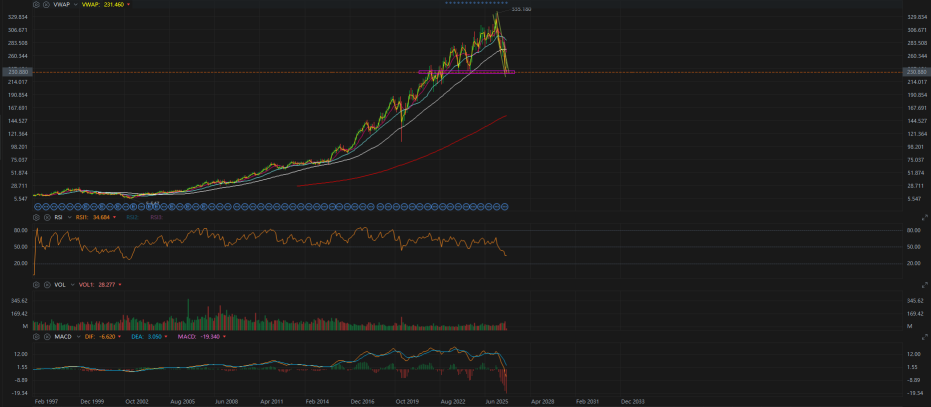Remove the VWAP indicator with its X icon
The height and width of the screenshot is (407, 931).
tap(46, 4)
